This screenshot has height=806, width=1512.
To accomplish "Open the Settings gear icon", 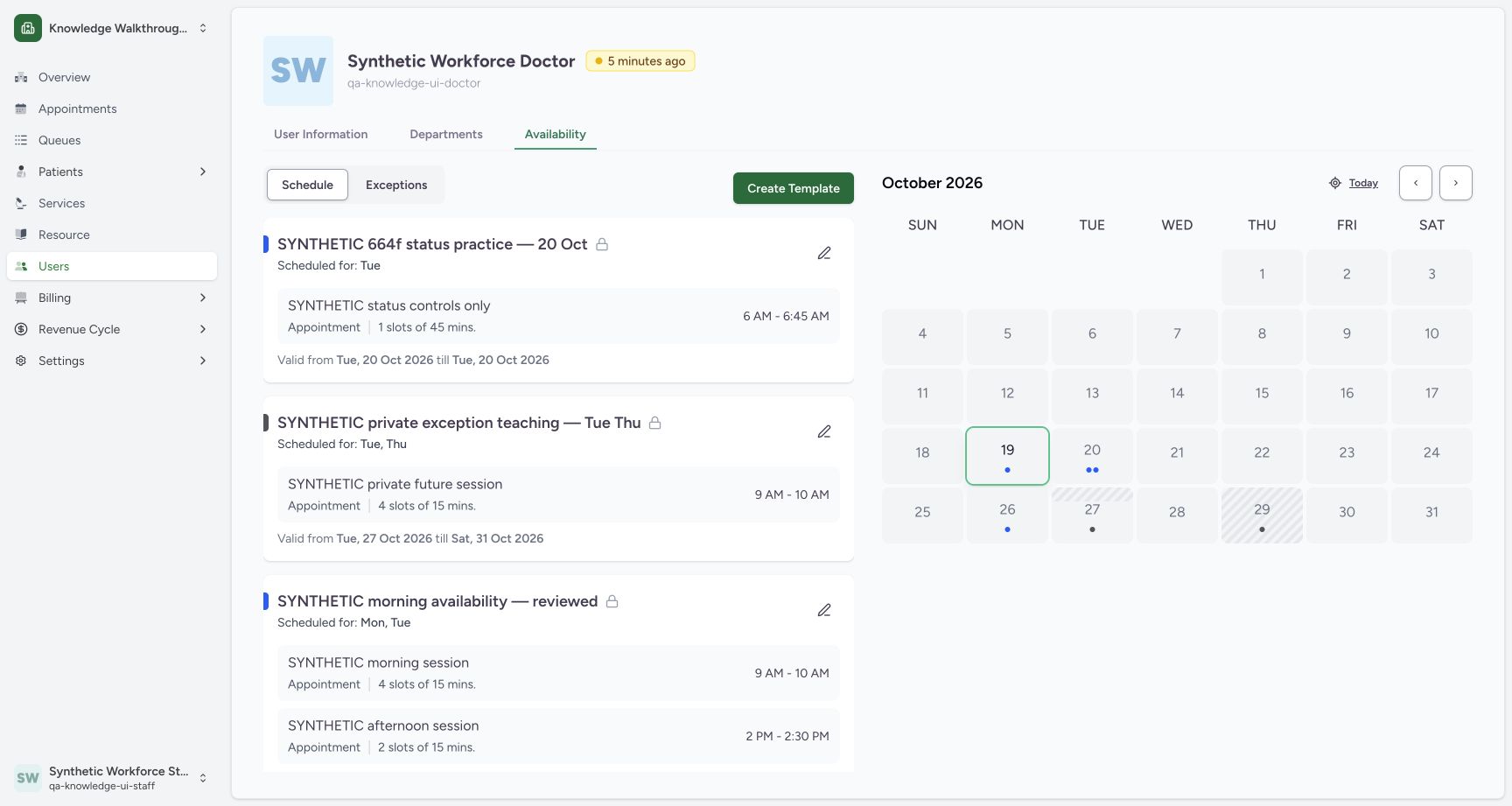I will (21, 361).
